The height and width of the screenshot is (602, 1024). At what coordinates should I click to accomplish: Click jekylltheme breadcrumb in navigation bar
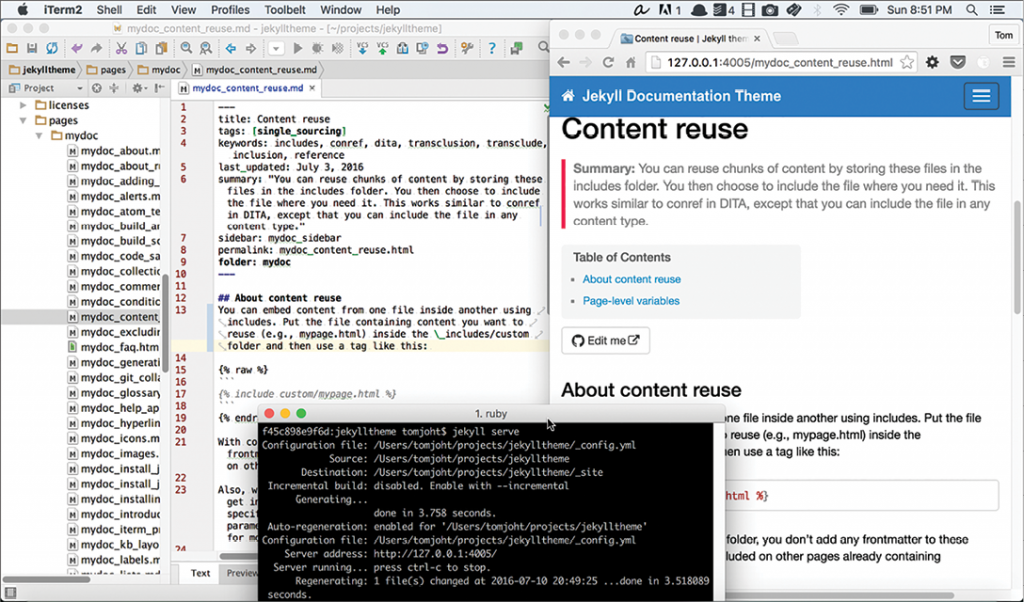(x=42, y=69)
